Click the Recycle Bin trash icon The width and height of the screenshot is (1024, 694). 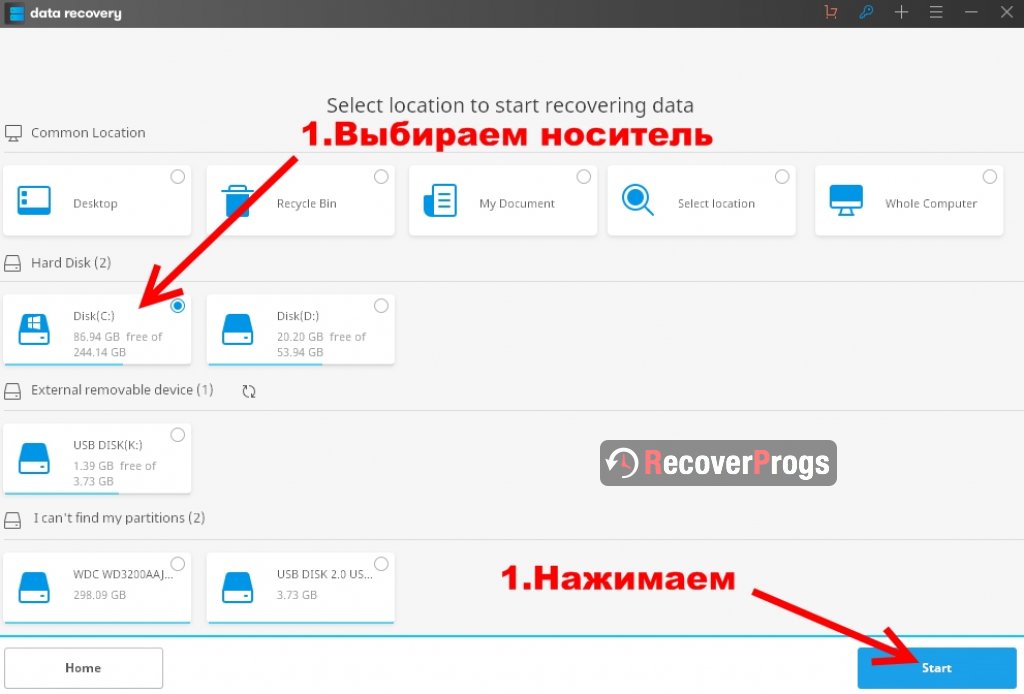(x=237, y=200)
